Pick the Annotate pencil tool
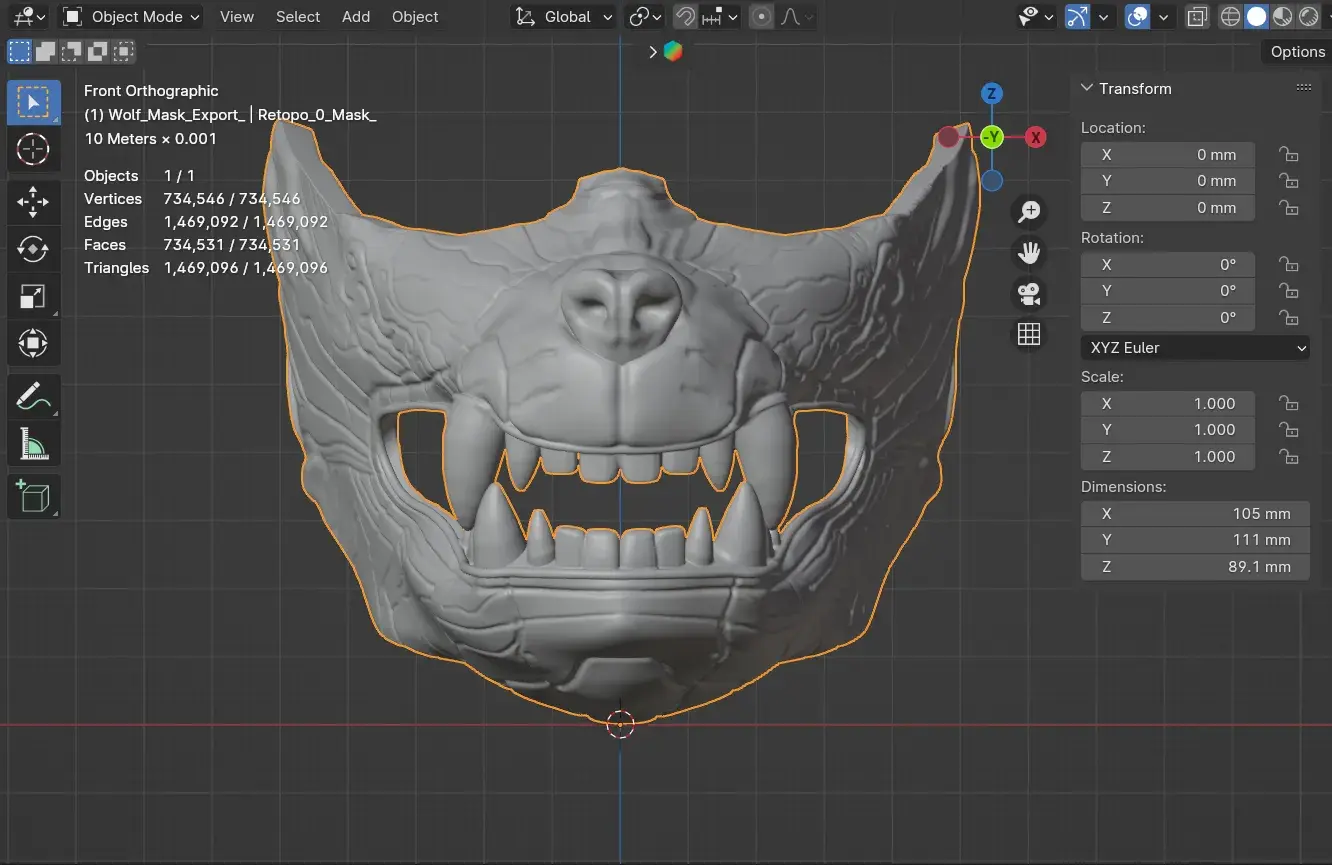 coord(33,397)
